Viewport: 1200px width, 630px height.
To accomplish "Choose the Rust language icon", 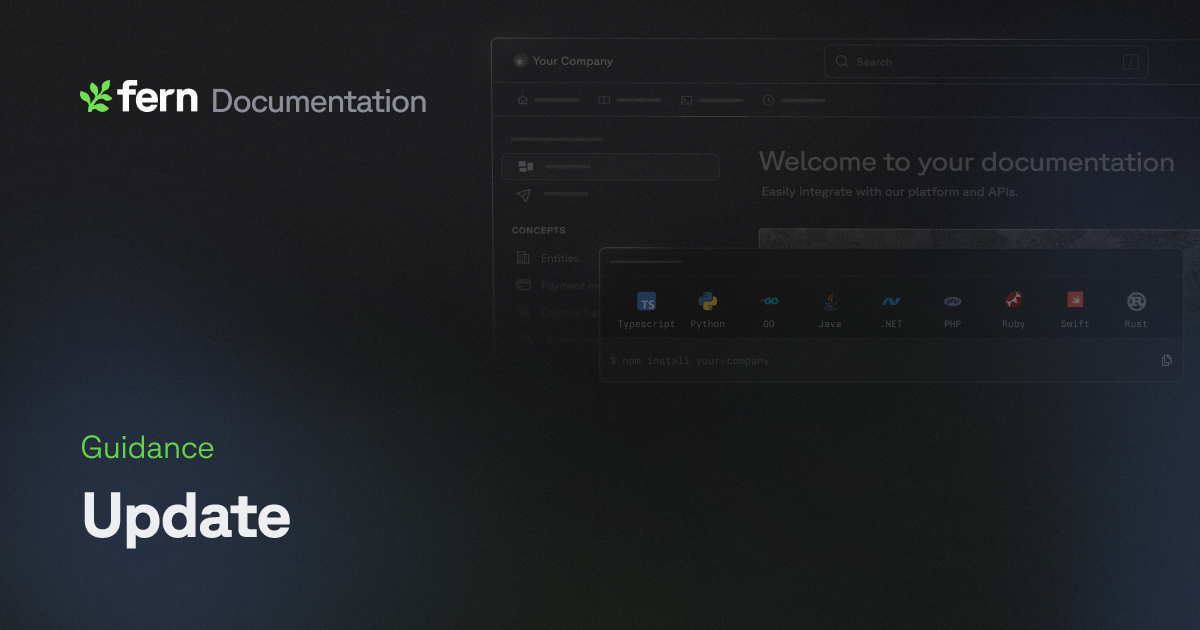I will coord(1136,301).
